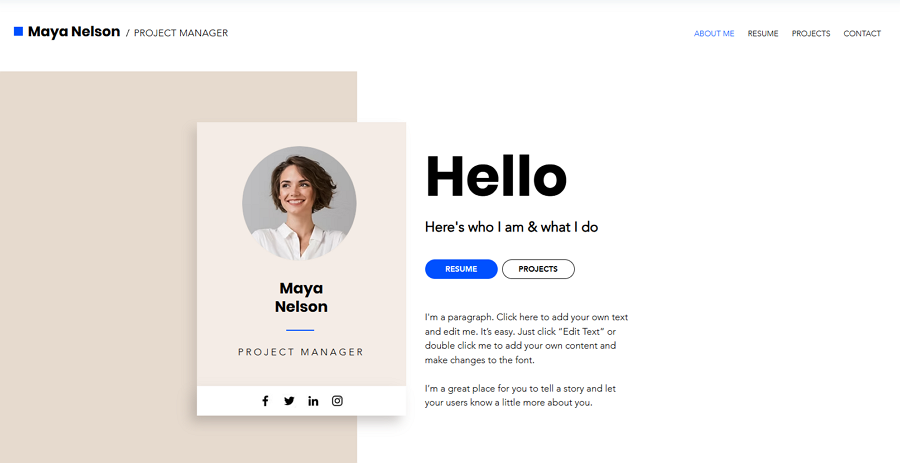Open Contact in the top navigation
This screenshot has width=900, height=463.
click(862, 33)
